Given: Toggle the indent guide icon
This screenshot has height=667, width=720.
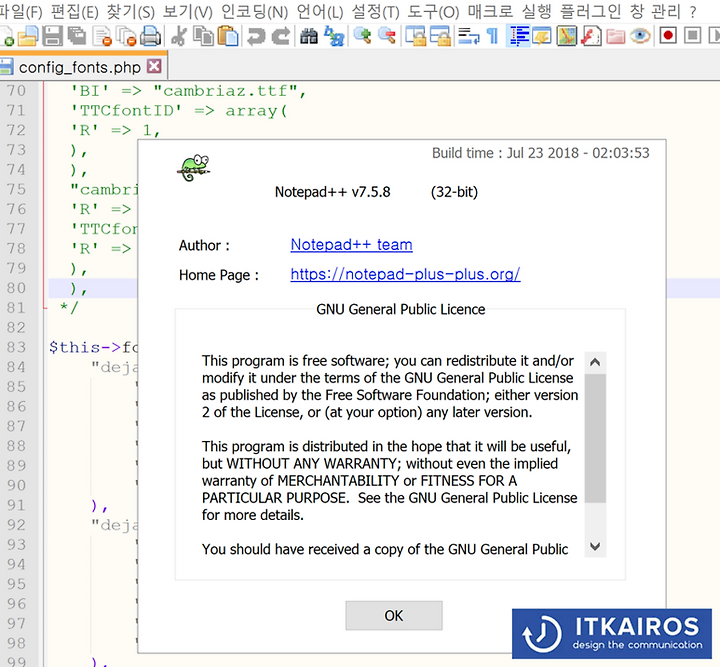Looking at the screenshot, I should click(x=518, y=36).
